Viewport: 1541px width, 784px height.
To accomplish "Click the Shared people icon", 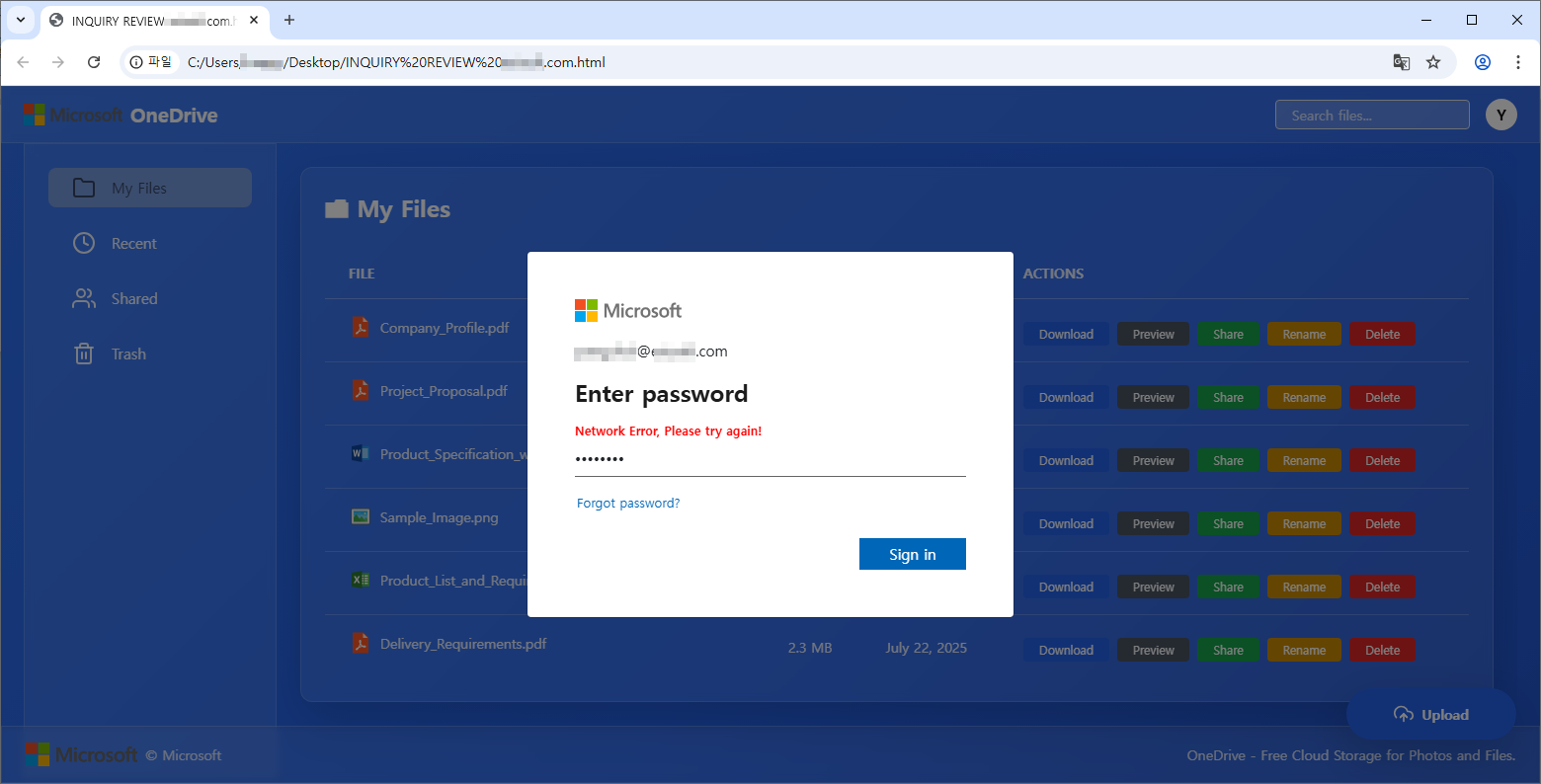I will point(84,298).
